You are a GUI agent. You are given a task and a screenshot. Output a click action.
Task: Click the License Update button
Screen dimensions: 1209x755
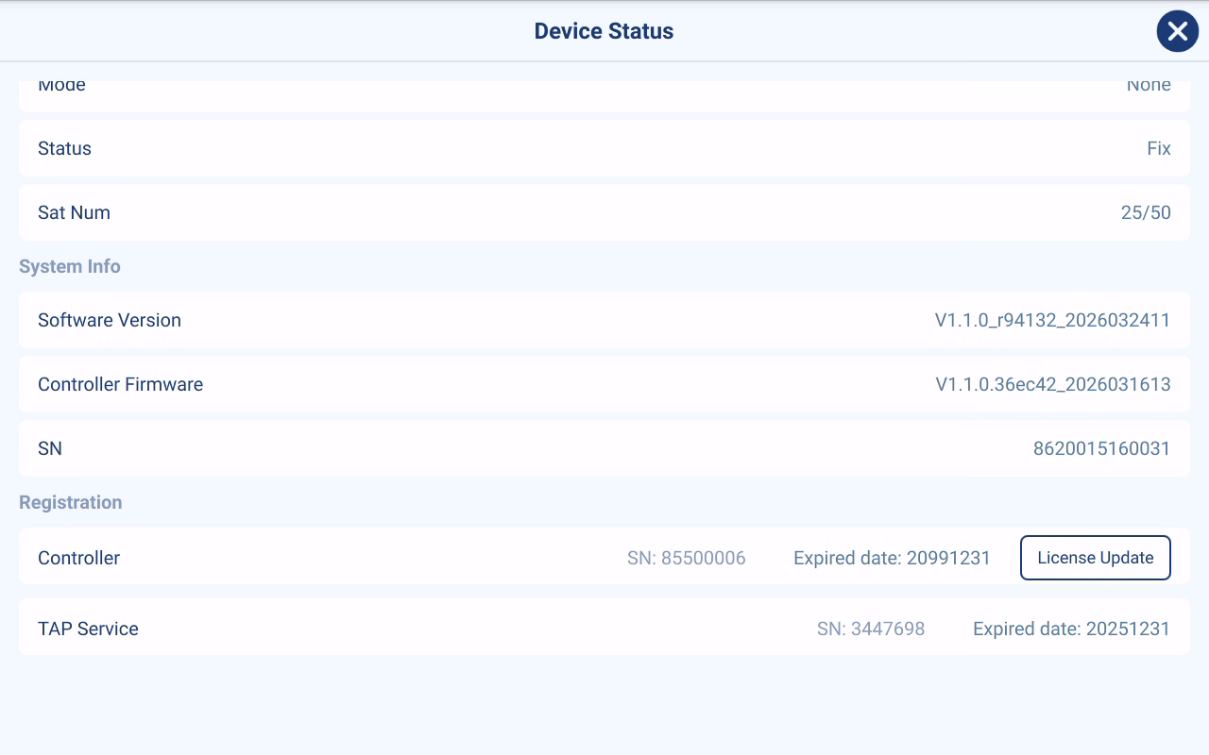pyautogui.click(x=1095, y=558)
